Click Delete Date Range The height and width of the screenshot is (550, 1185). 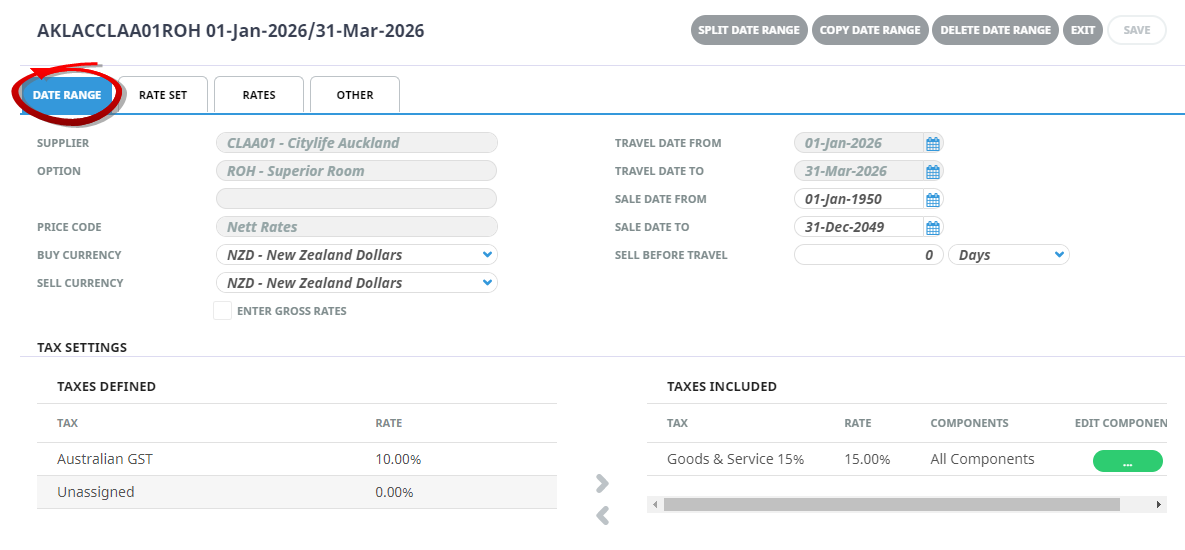(995, 30)
